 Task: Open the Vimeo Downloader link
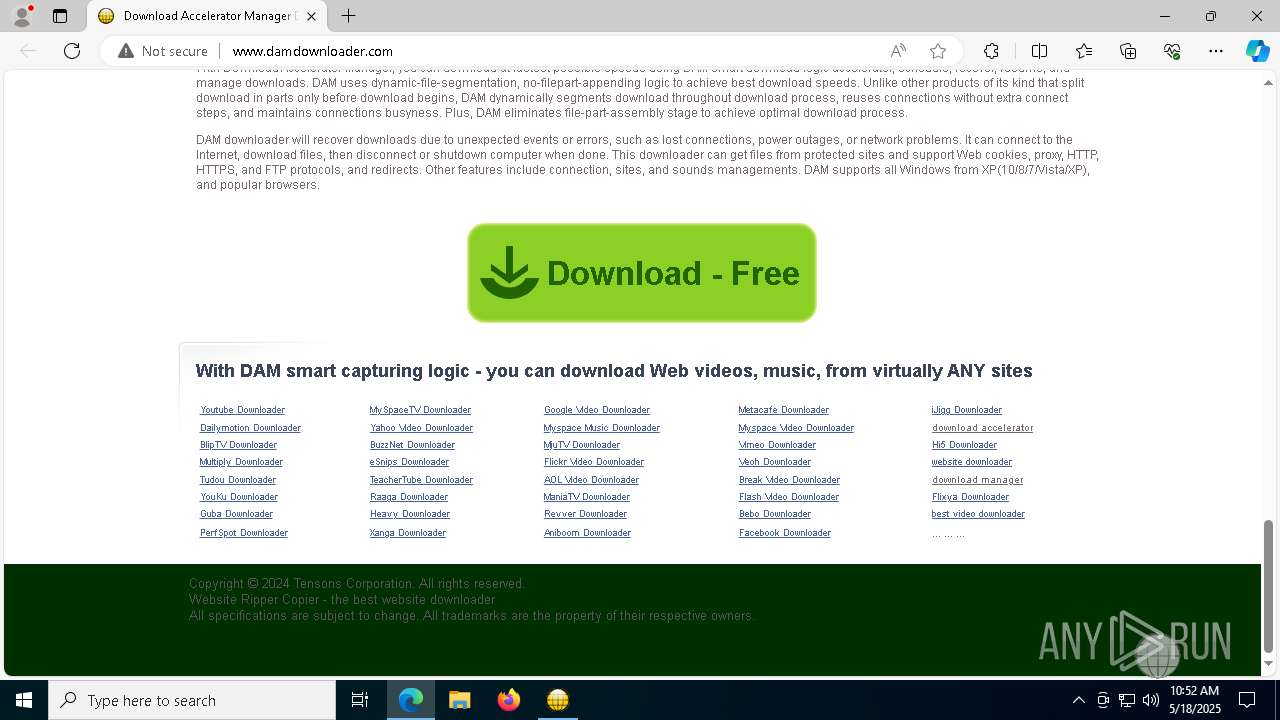coord(777,445)
